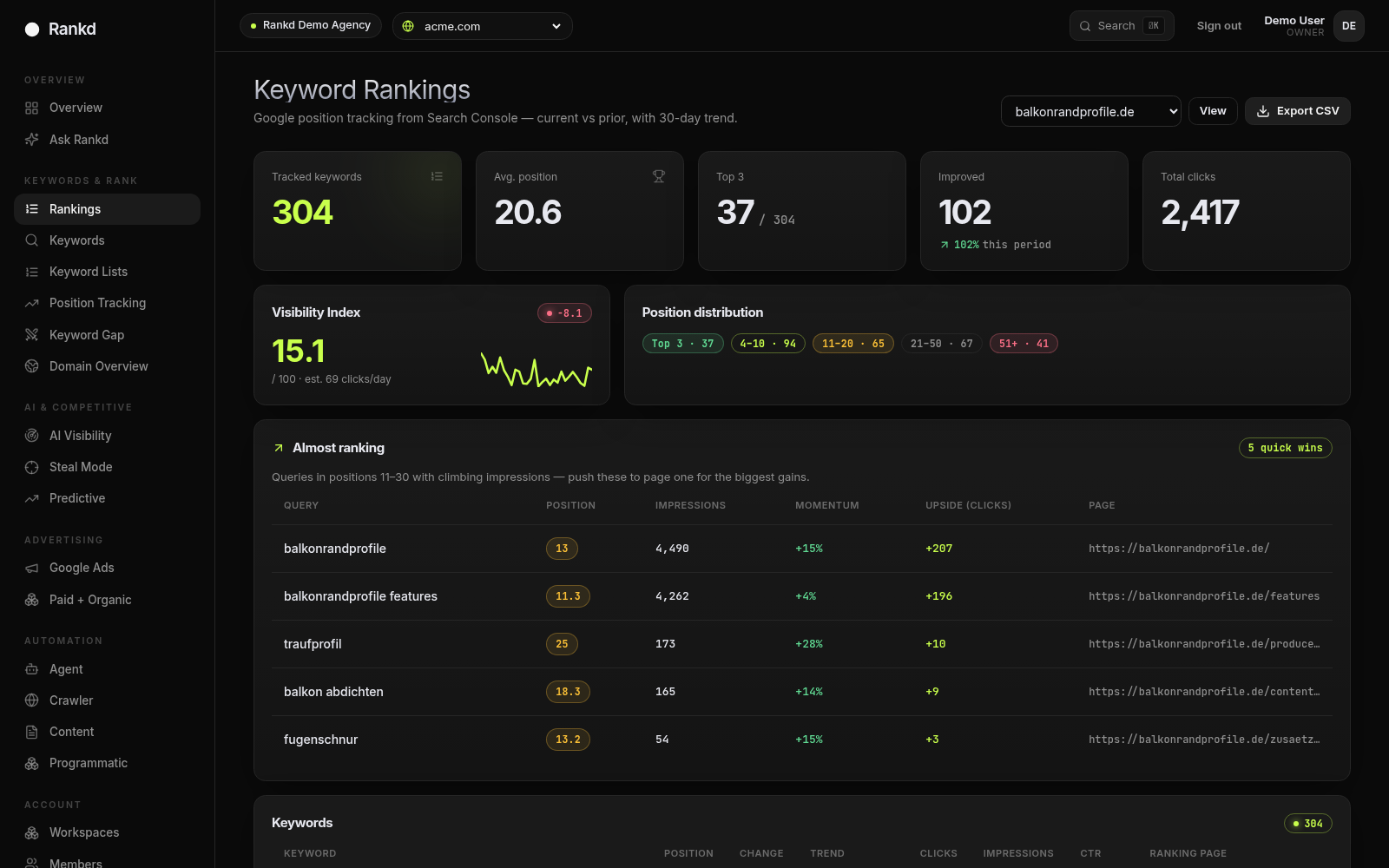This screenshot has width=1389, height=868.
Task: Click the Overview grid icon in sidebar
Action: [32, 108]
